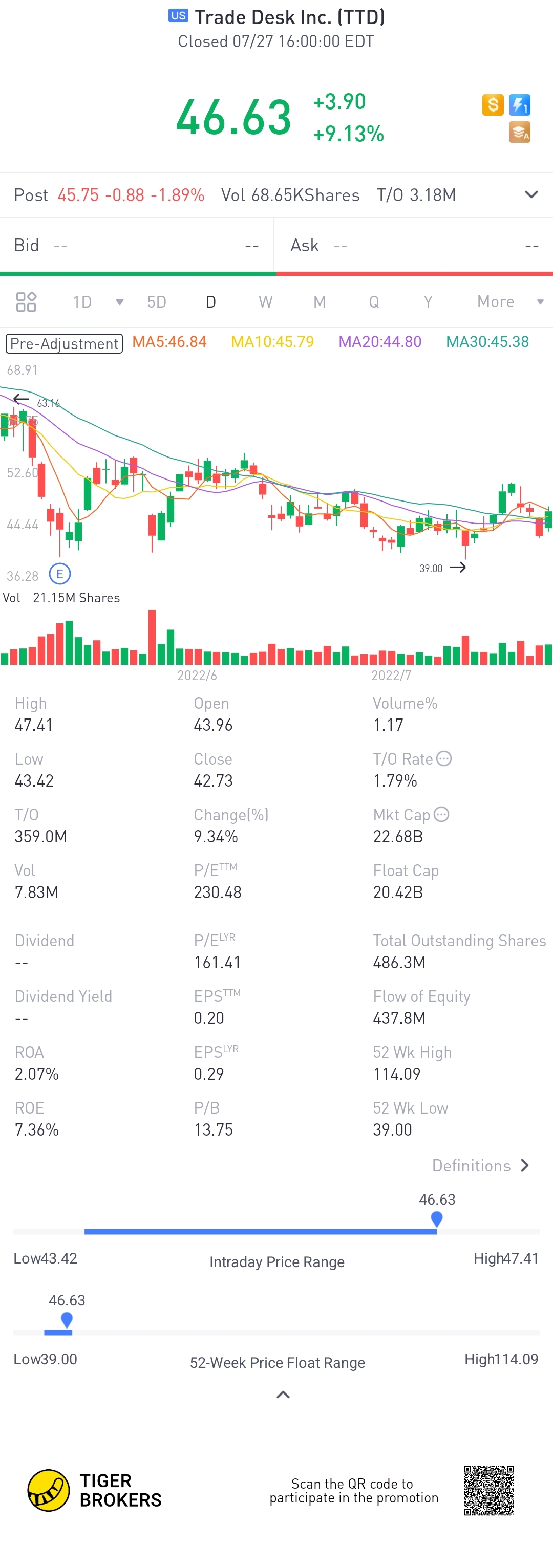Tap the T/O value 359.0M
The image size is (553, 1568).
41,836
